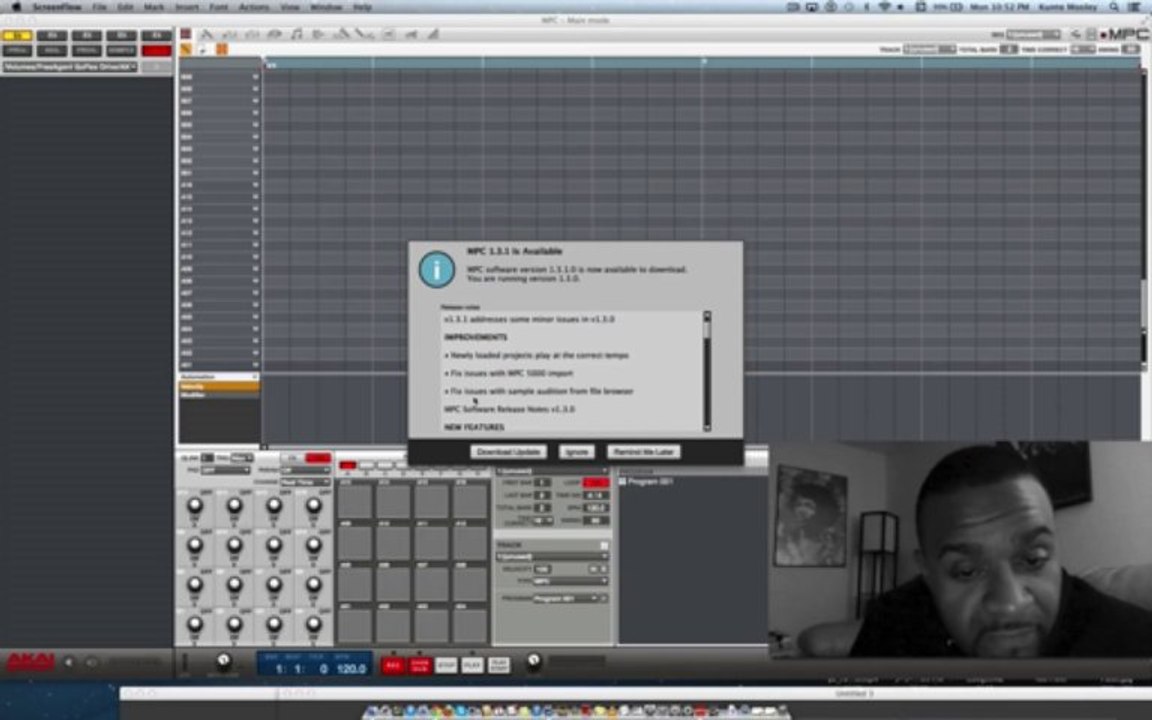Toggle the red LOOP button in sequence panel

point(596,483)
